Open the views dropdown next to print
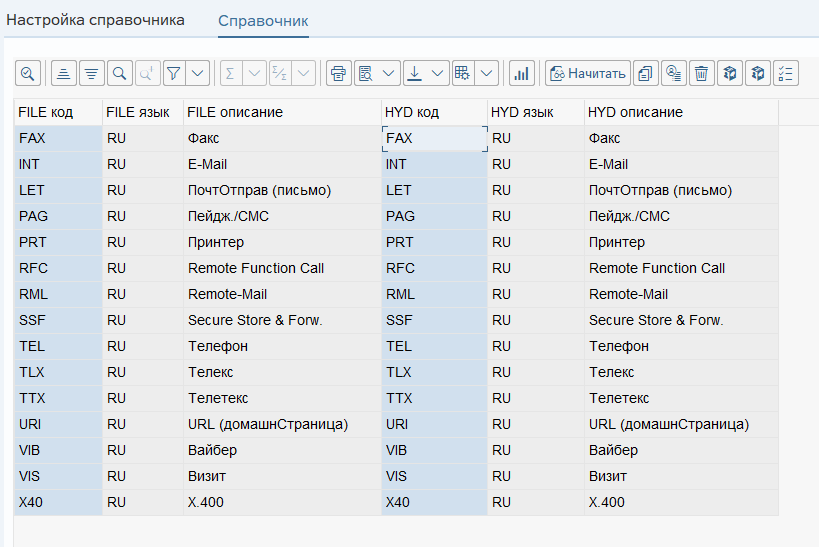819x547 pixels. [389, 73]
